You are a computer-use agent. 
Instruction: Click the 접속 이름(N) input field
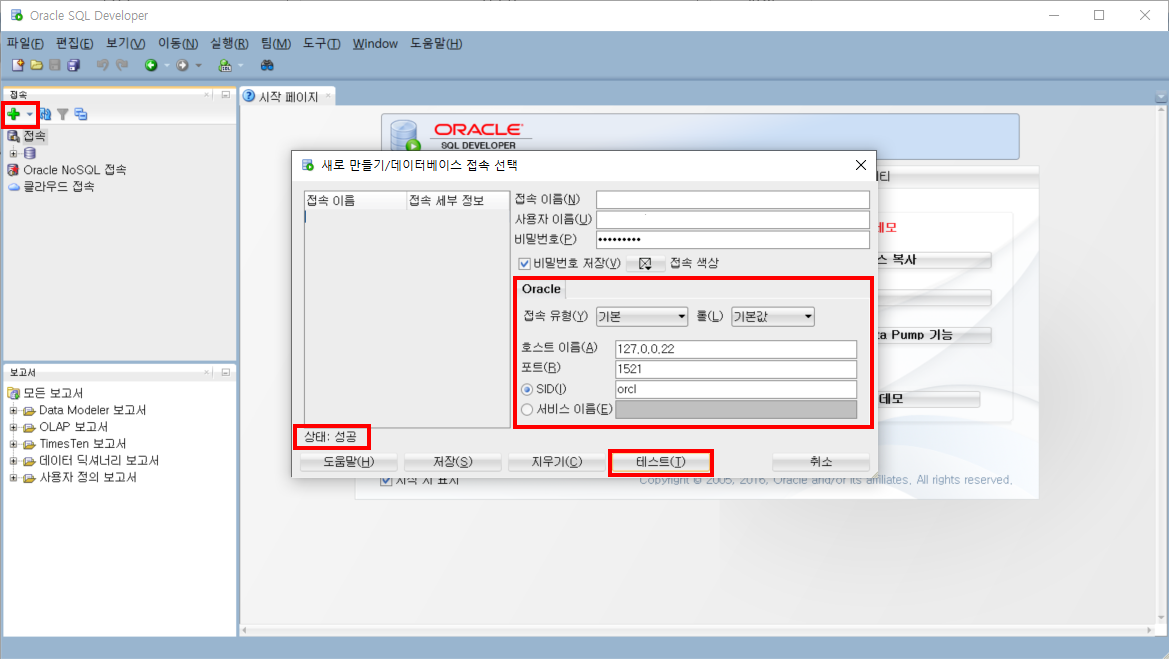(x=732, y=200)
